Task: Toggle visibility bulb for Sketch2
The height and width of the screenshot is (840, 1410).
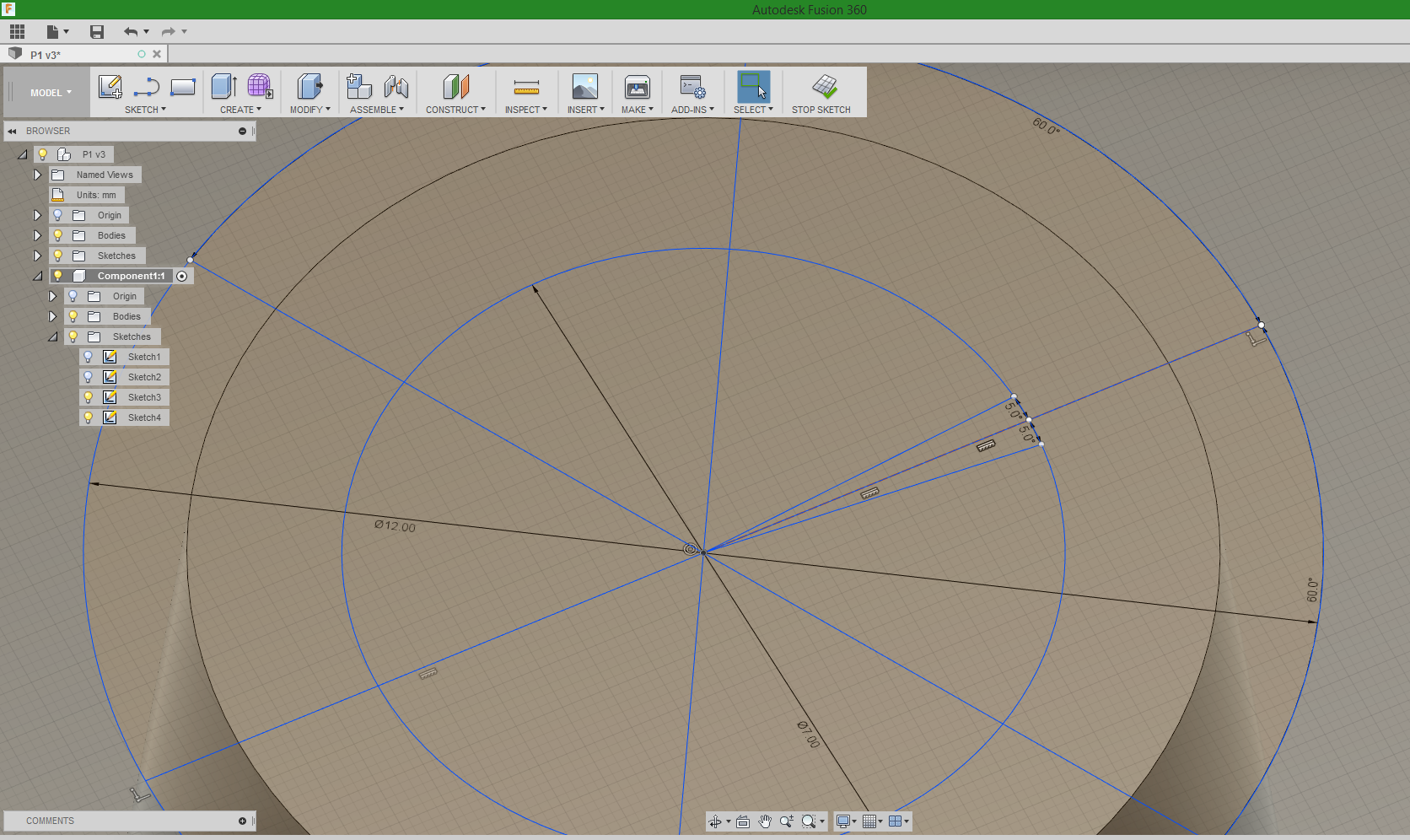Action: (88, 377)
